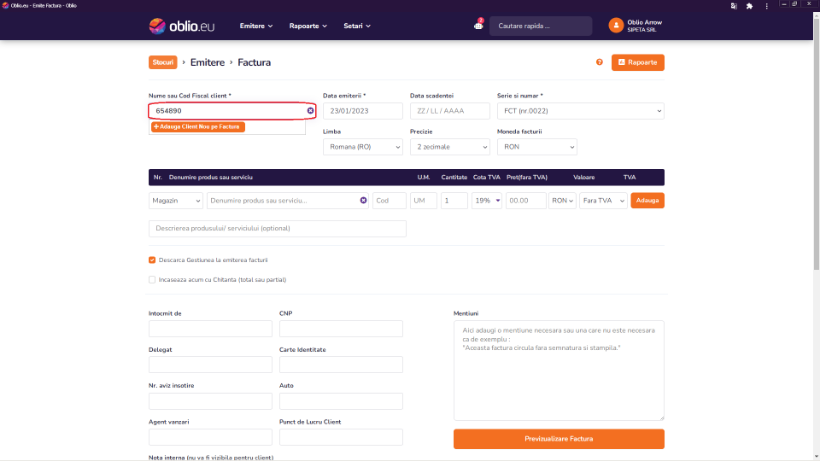Clear the product name field icon

(x=363, y=200)
